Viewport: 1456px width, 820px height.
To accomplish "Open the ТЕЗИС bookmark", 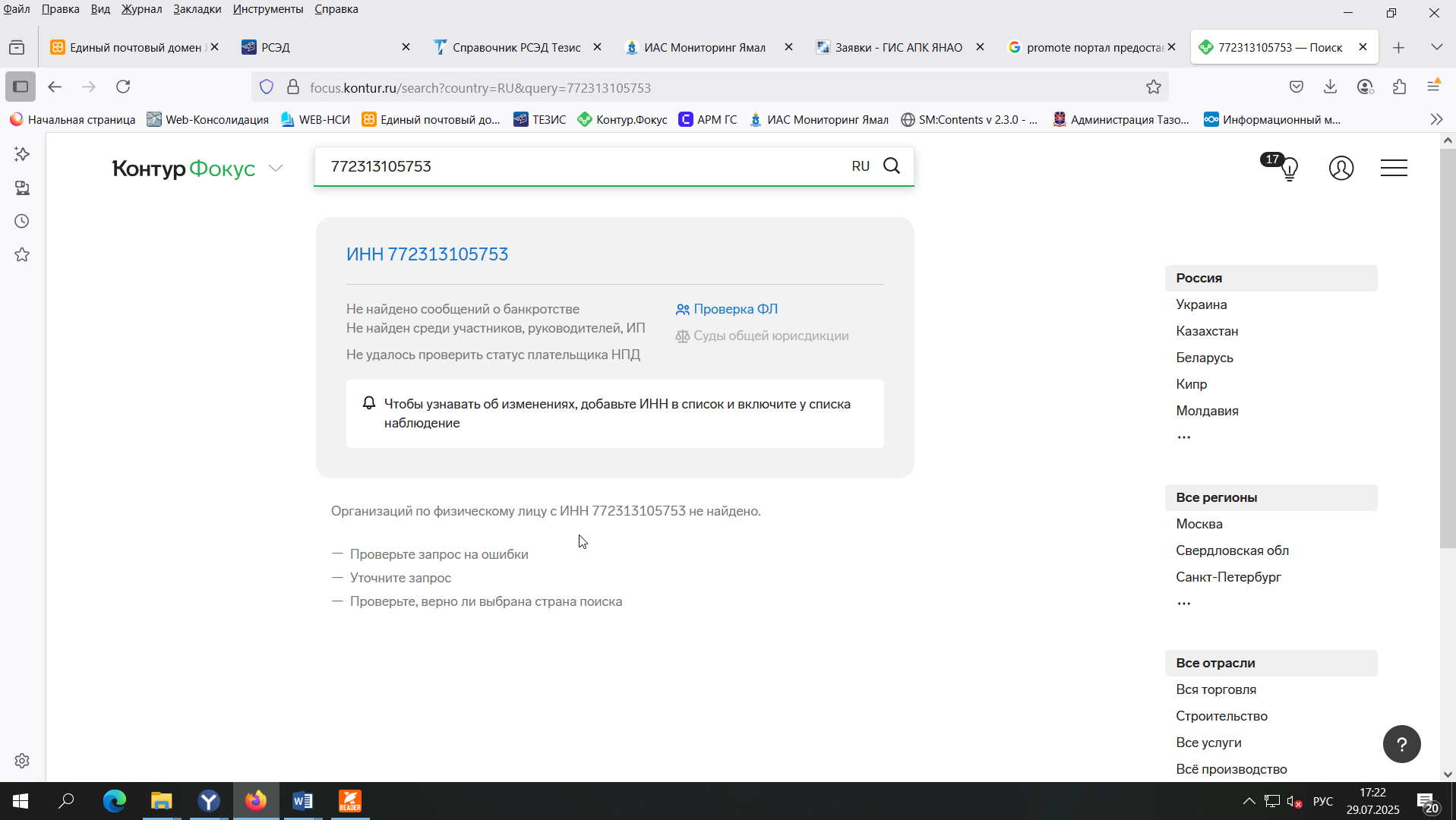I will click(x=539, y=119).
